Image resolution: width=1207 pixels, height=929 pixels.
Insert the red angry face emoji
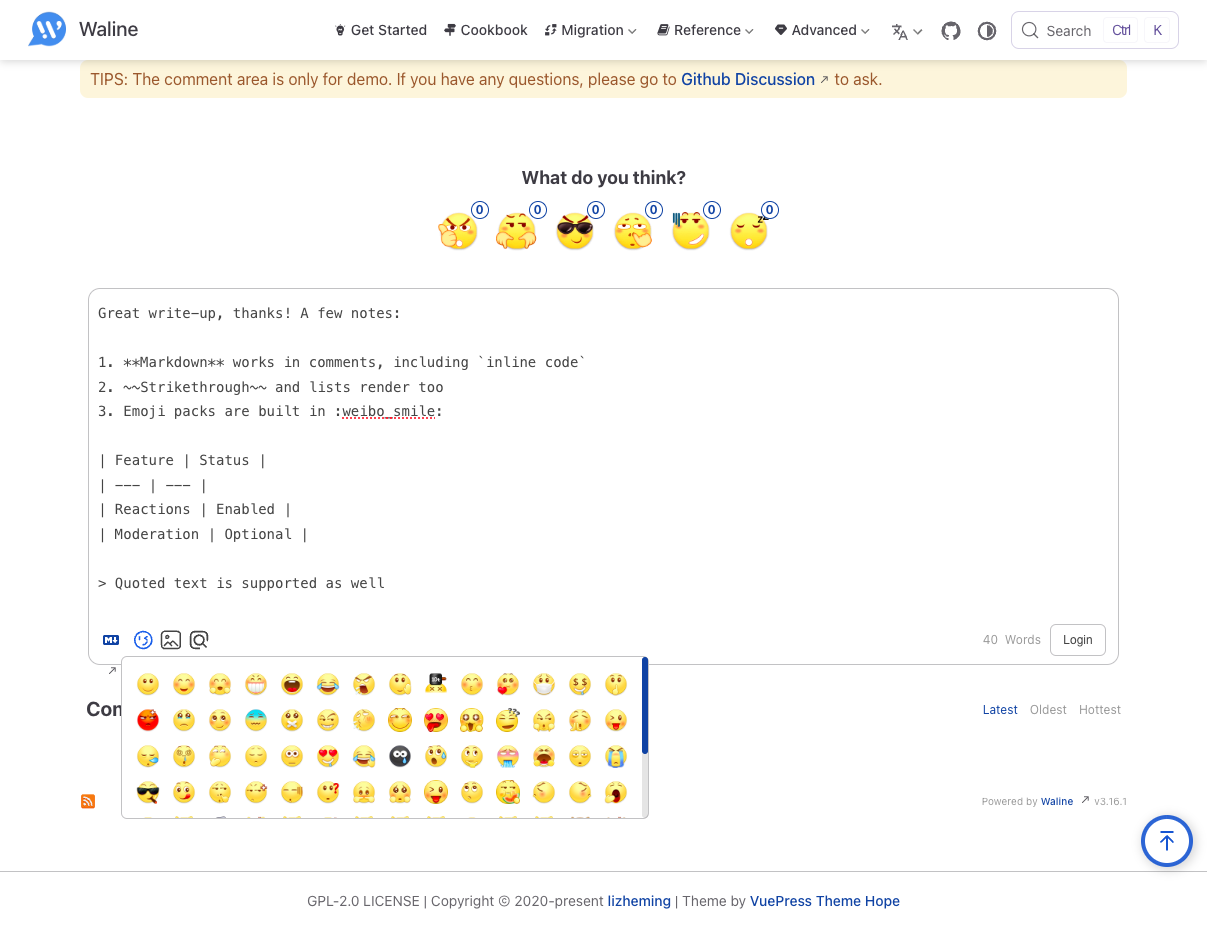[x=148, y=720]
